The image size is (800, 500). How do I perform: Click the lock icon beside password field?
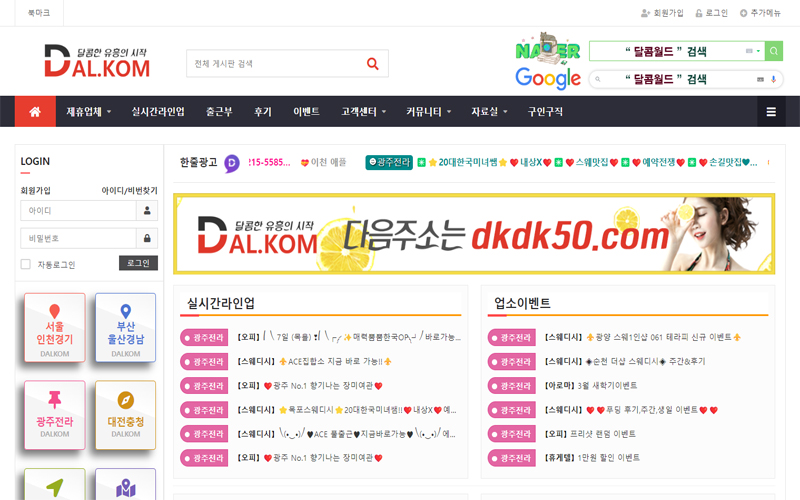tap(147, 238)
